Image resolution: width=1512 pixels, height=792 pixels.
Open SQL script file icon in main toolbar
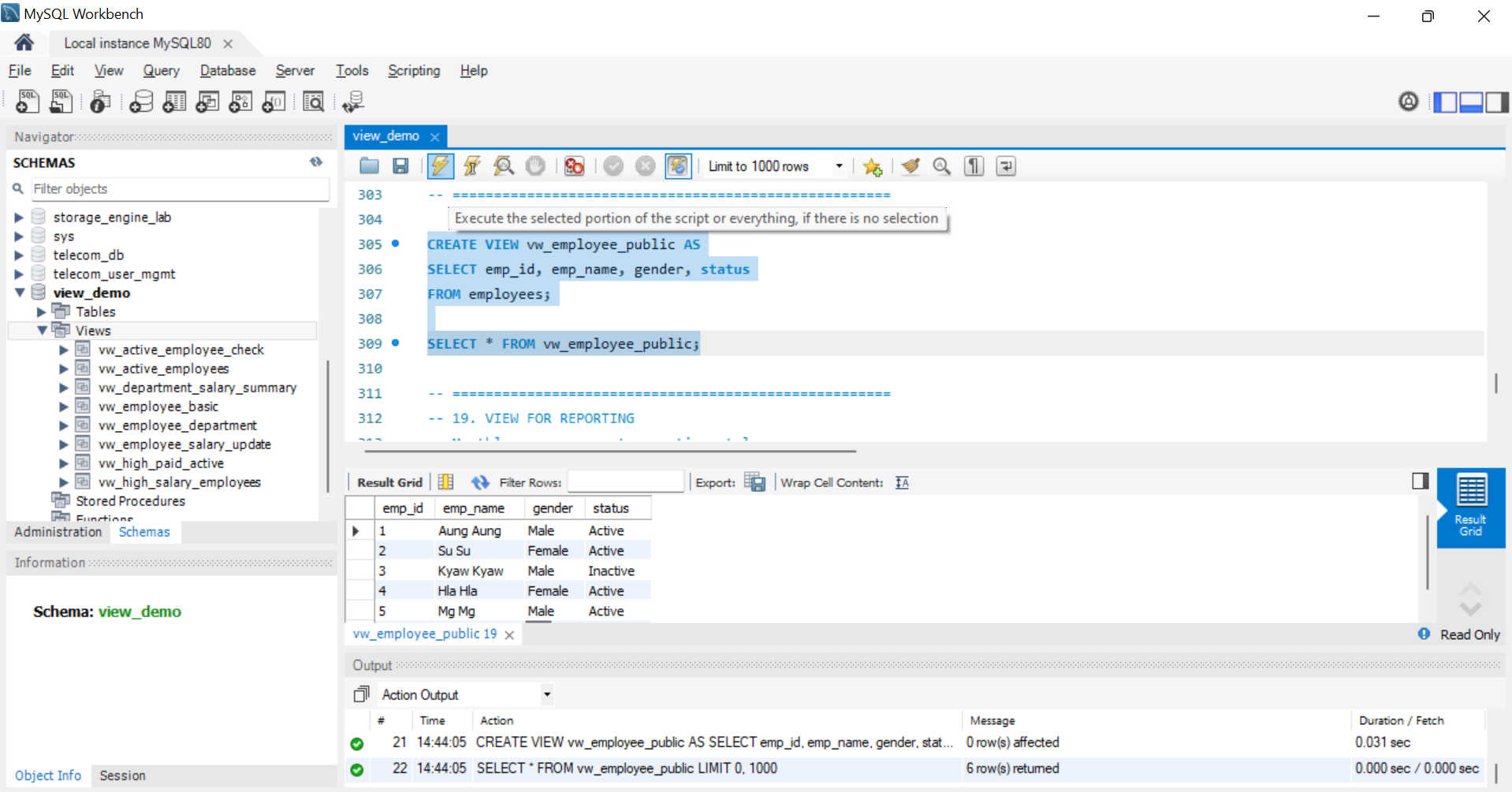61,102
